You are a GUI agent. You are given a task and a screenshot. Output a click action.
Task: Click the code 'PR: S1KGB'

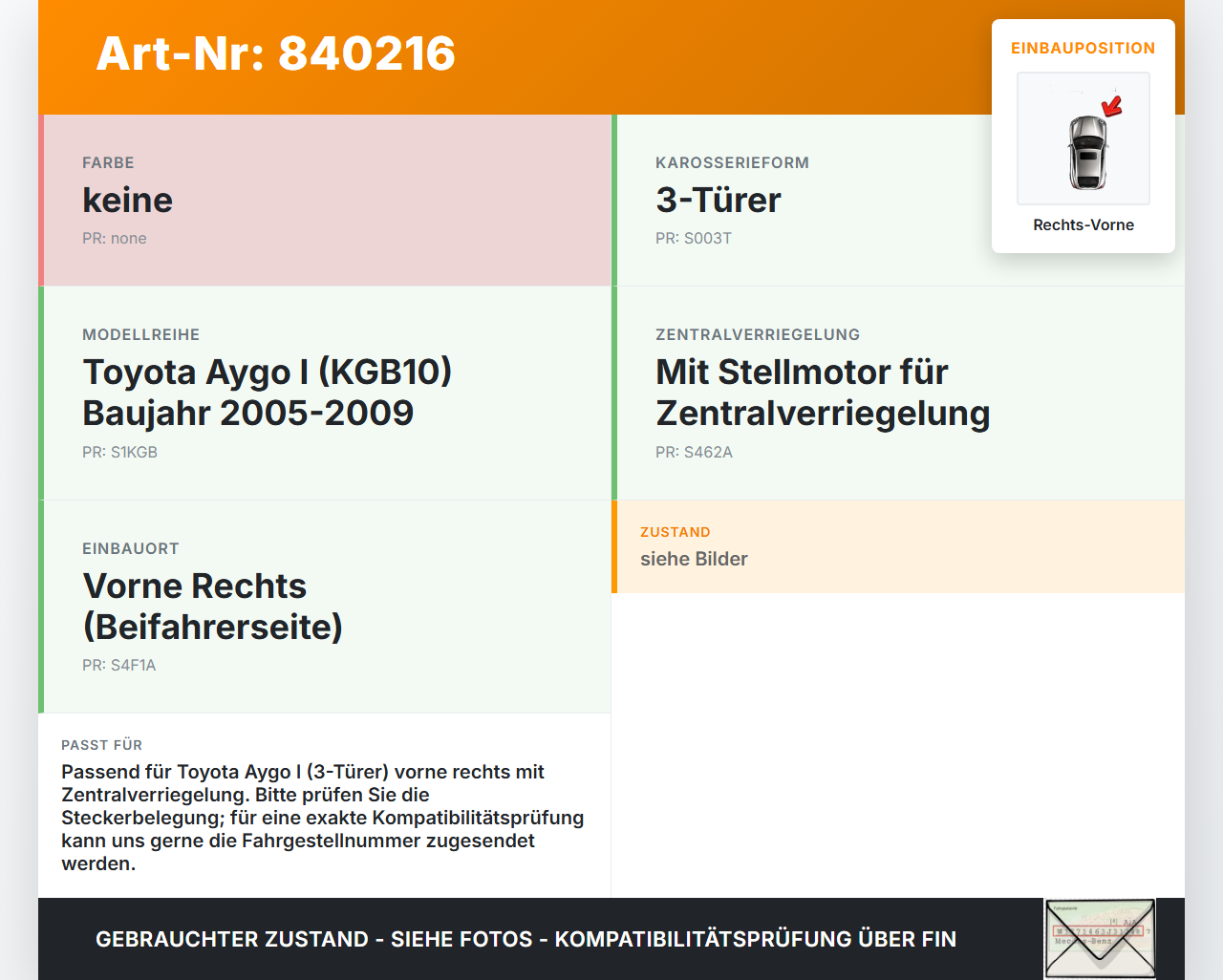coord(120,452)
